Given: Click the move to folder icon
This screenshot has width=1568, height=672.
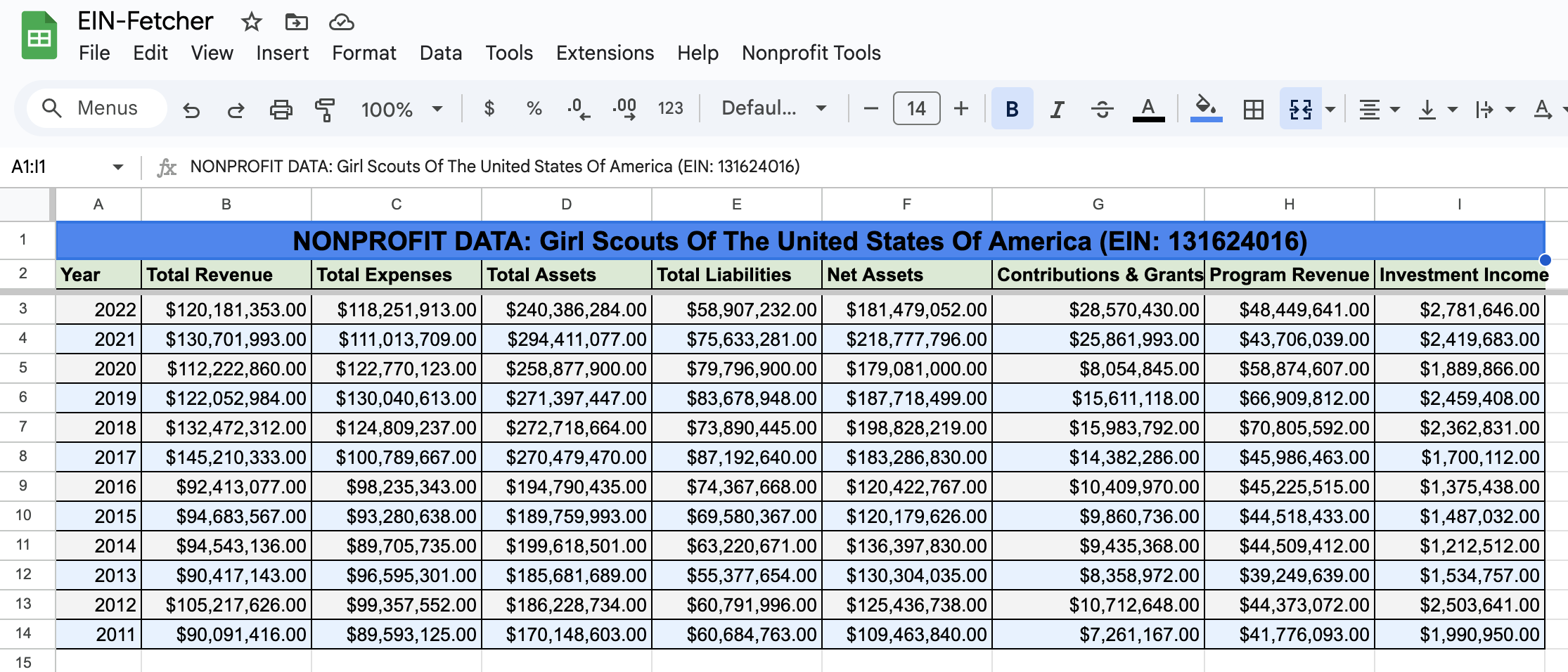Looking at the screenshot, I should click(x=296, y=22).
